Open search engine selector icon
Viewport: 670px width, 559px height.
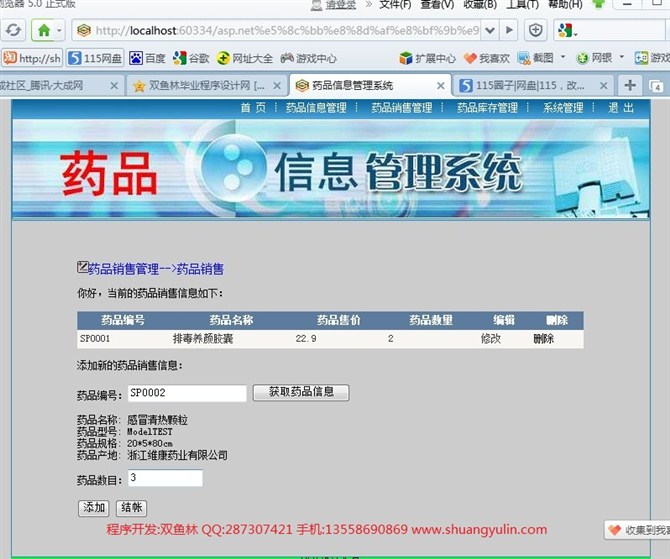coord(567,30)
